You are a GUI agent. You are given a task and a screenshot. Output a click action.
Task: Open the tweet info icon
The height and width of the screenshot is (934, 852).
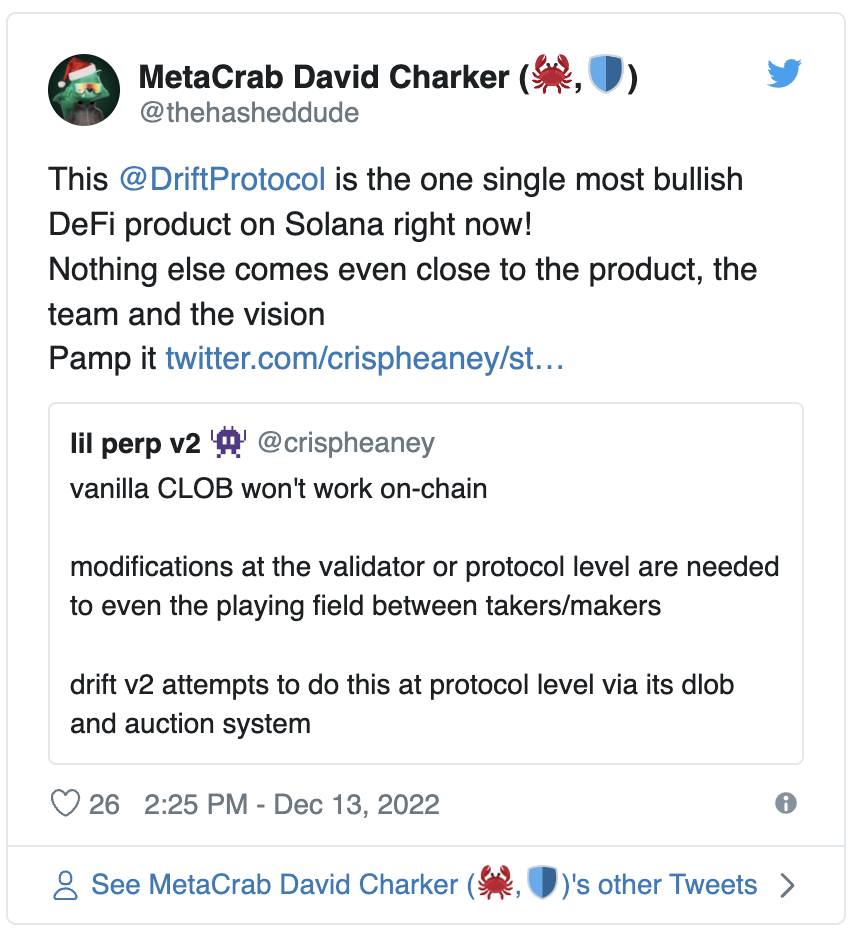(786, 803)
